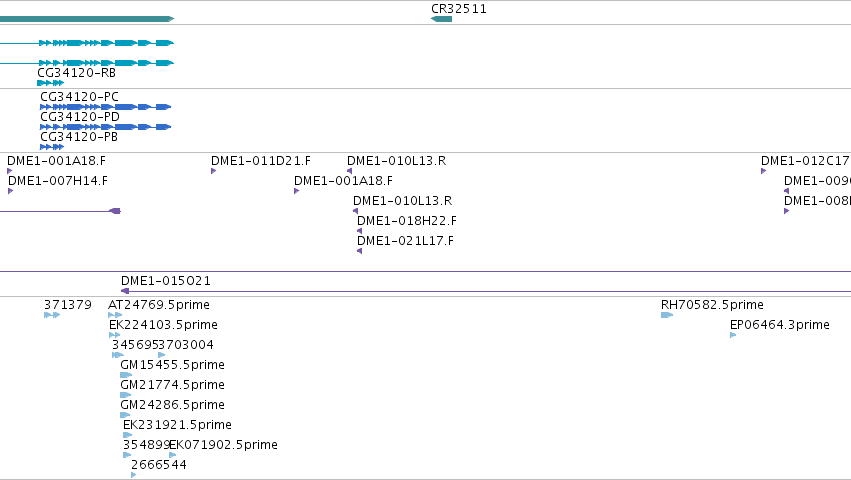This screenshot has width=851, height=480.
Task: Select the CG34120-PD coding glyph
Action: tap(105, 127)
